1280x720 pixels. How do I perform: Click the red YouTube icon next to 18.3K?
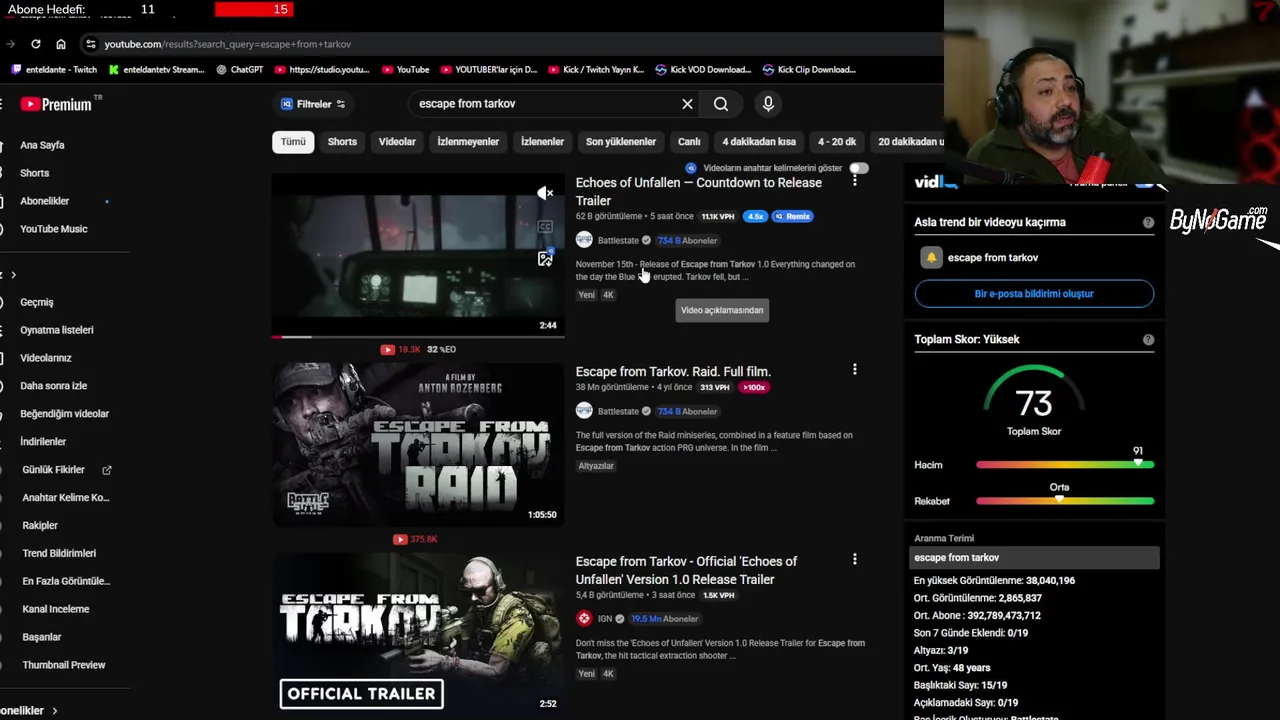pos(387,349)
